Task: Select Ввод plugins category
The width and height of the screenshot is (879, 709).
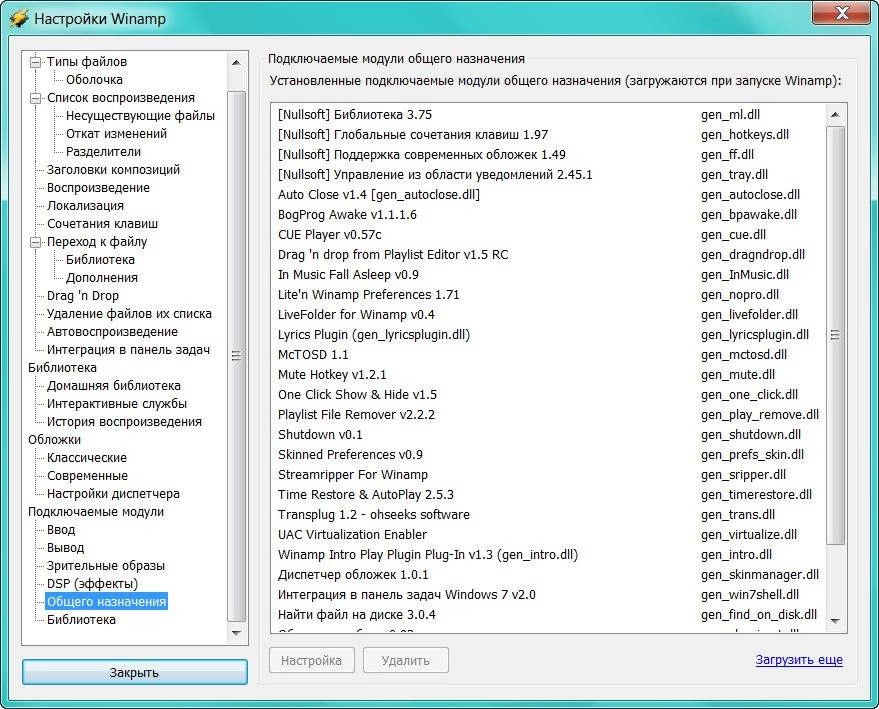Action: [x=61, y=530]
